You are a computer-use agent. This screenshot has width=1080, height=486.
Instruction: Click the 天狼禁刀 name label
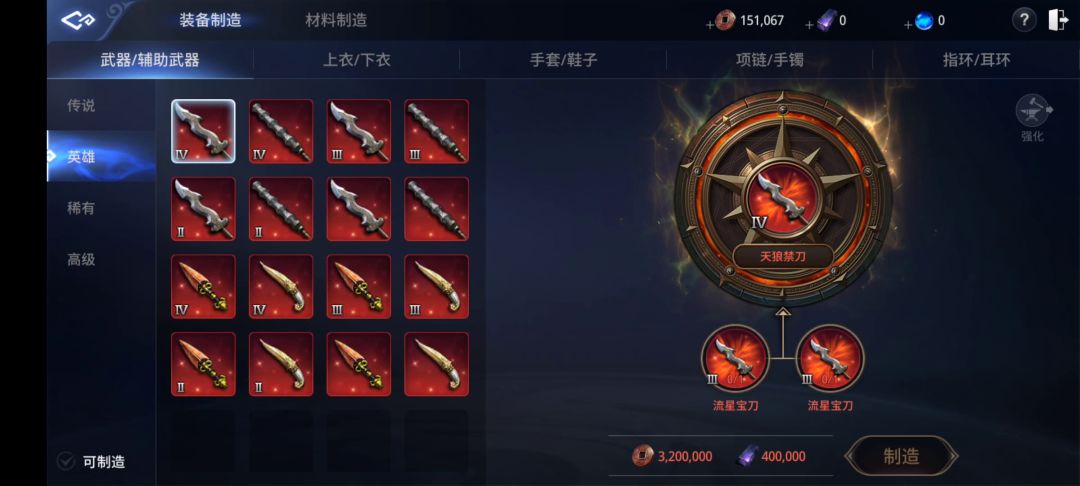(782, 257)
